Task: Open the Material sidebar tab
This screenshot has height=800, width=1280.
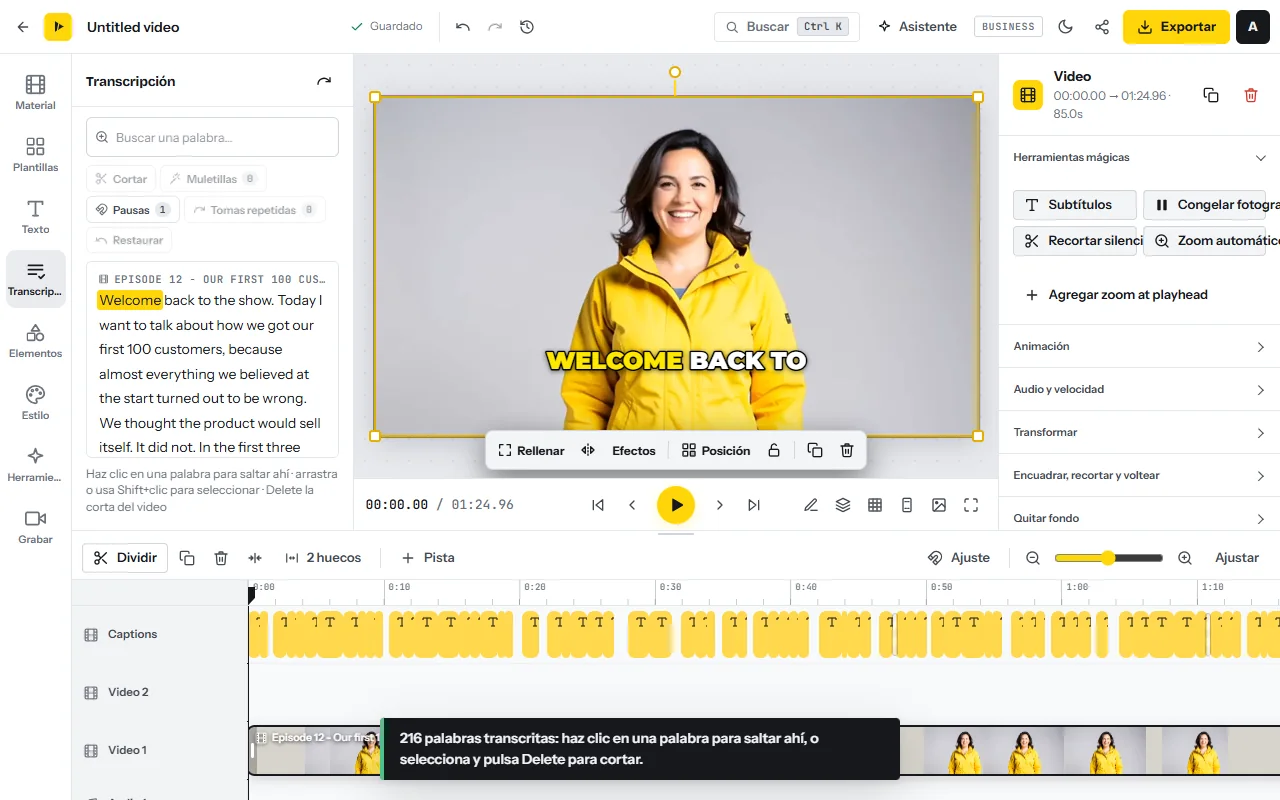Action: [36, 92]
